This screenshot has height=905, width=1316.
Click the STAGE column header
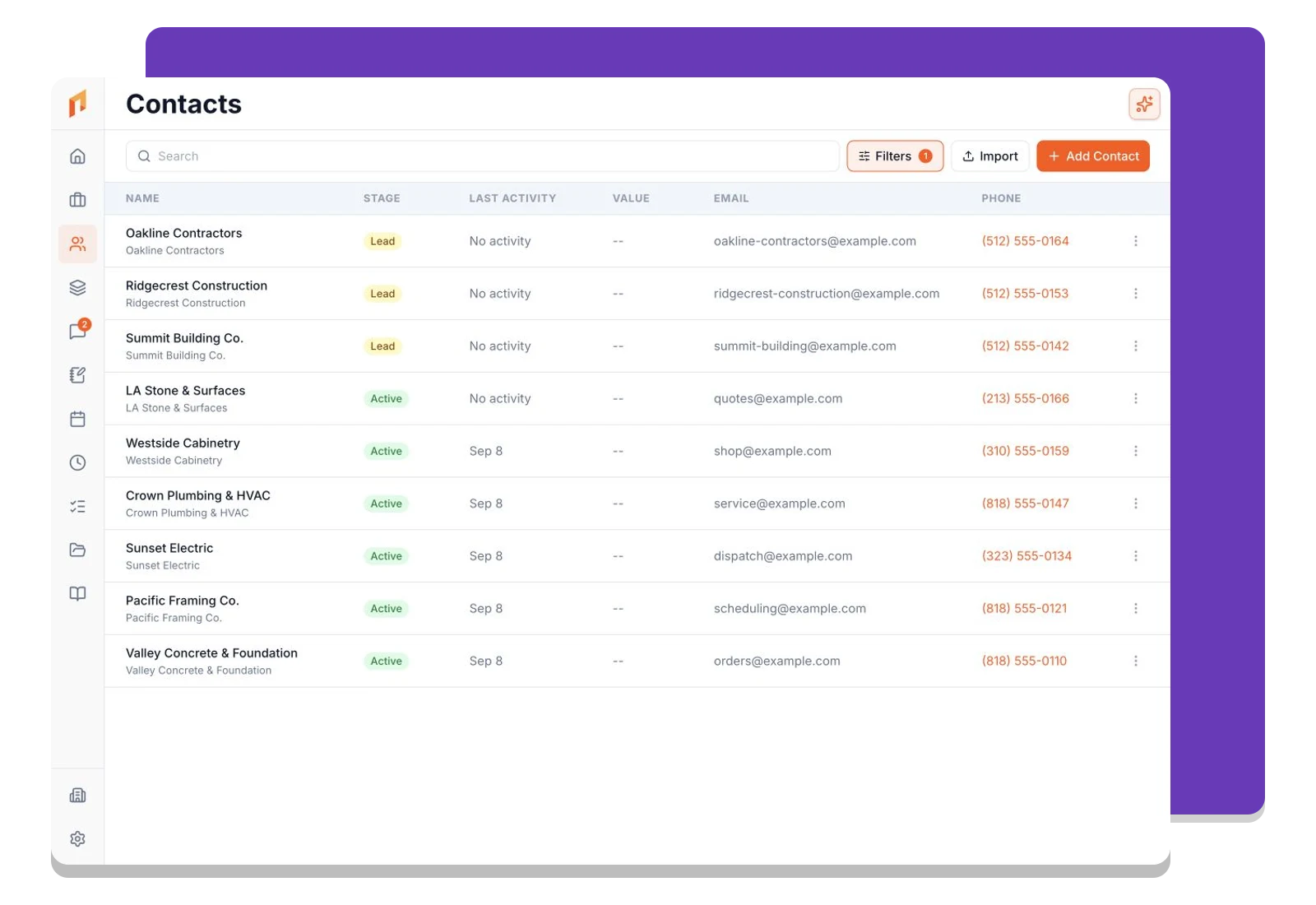[x=382, y=198]
